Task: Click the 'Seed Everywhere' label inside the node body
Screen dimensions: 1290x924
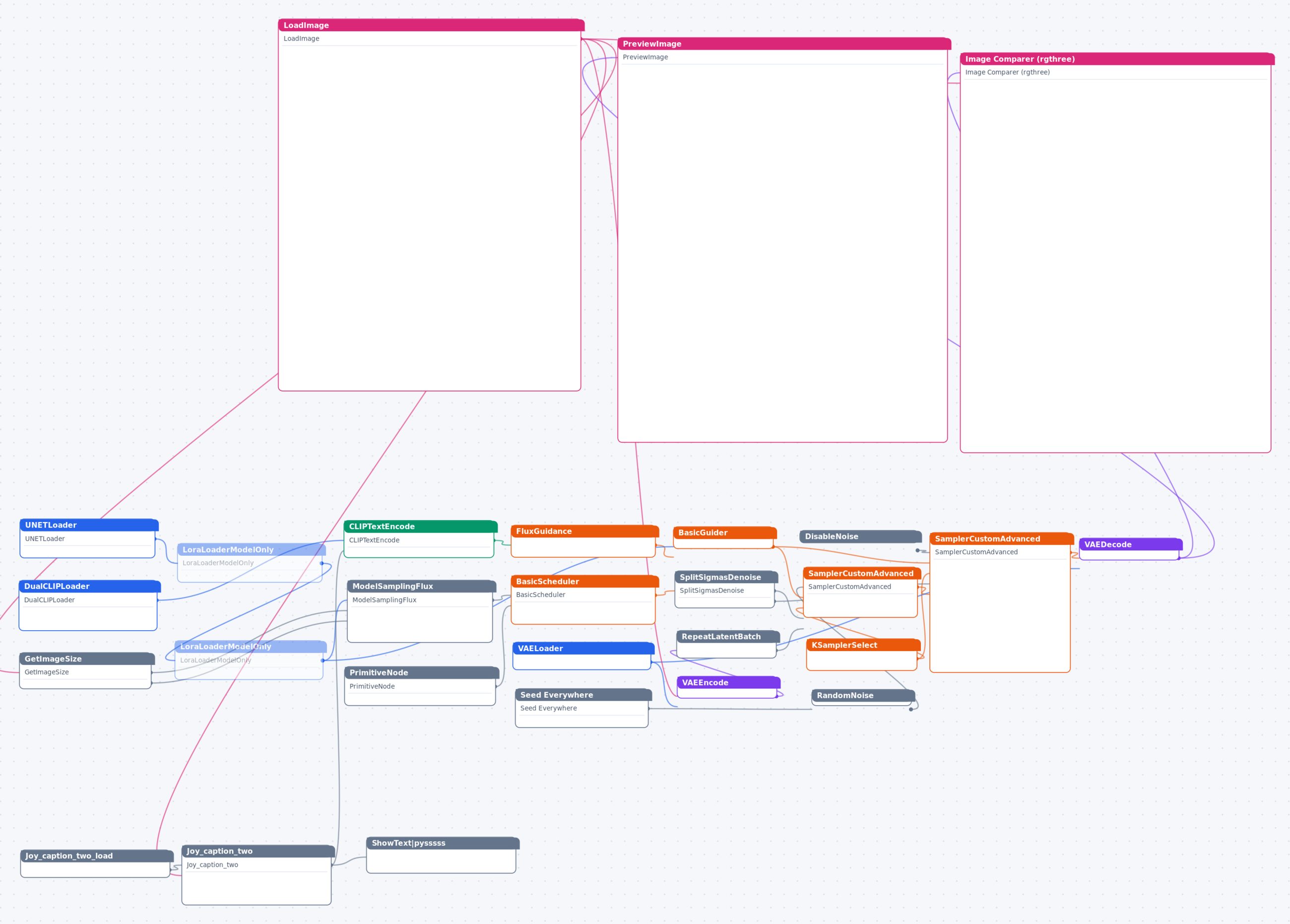Action: 548,708
